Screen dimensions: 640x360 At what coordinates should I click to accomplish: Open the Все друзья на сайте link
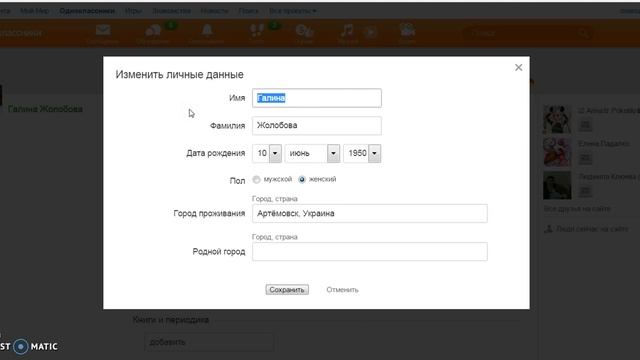[577, 209]
